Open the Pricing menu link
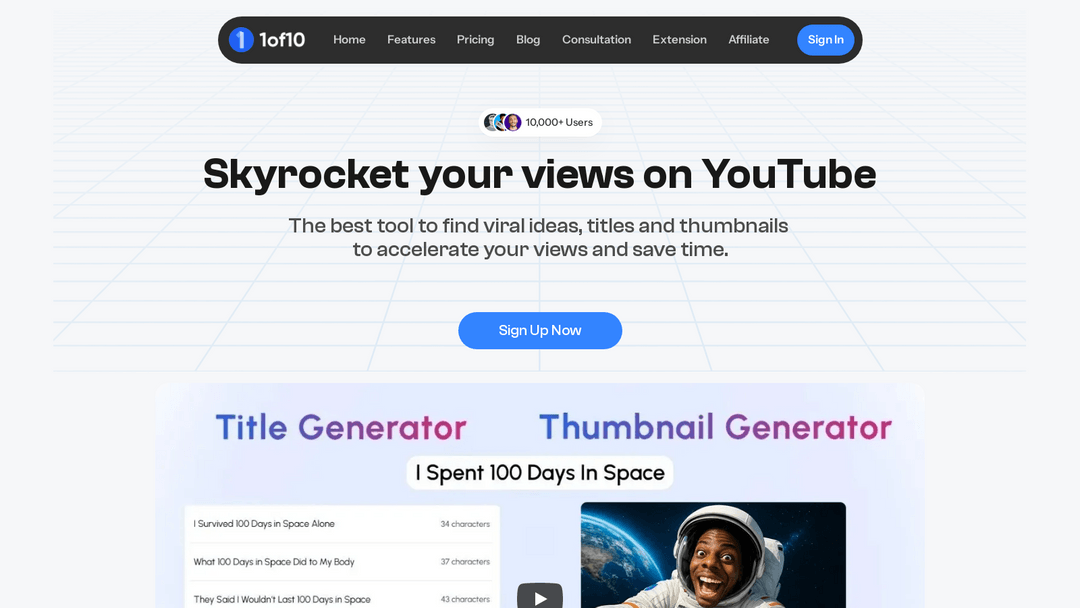This screenshot has width=1080, height=608. click(x=475, y=40)
